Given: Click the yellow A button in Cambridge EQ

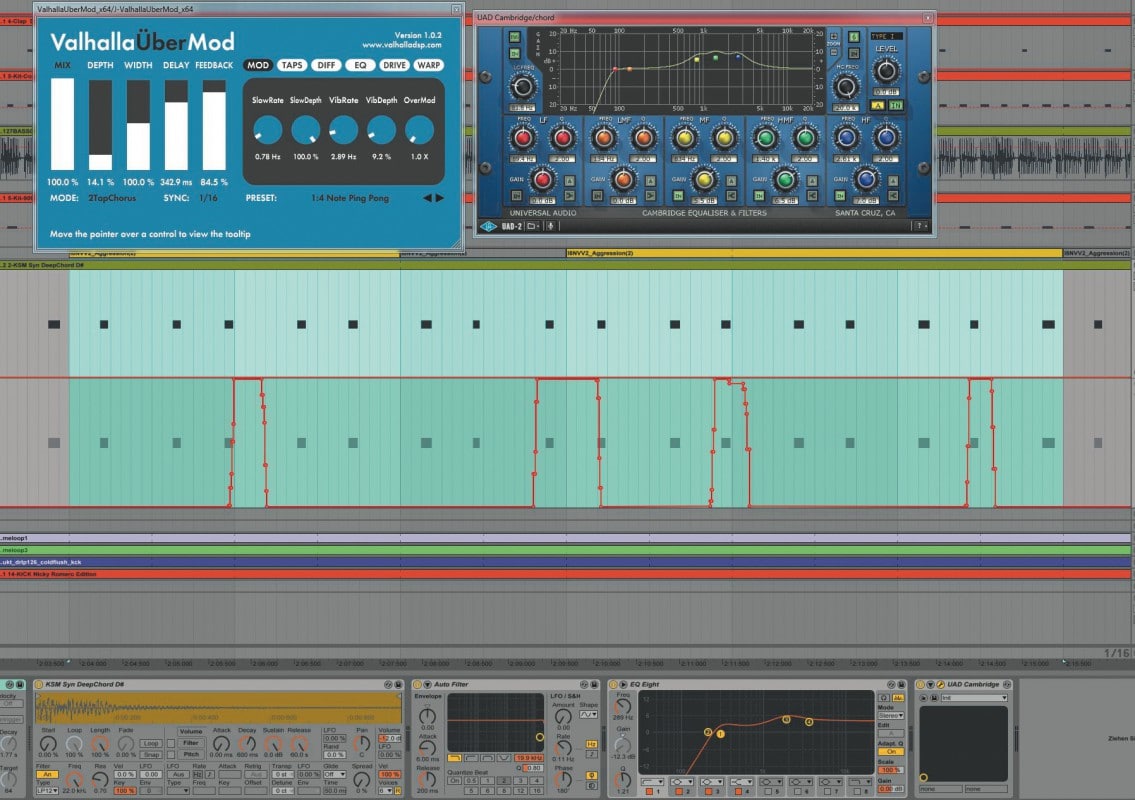Looking at the screenshot, I should pos(878,106).
